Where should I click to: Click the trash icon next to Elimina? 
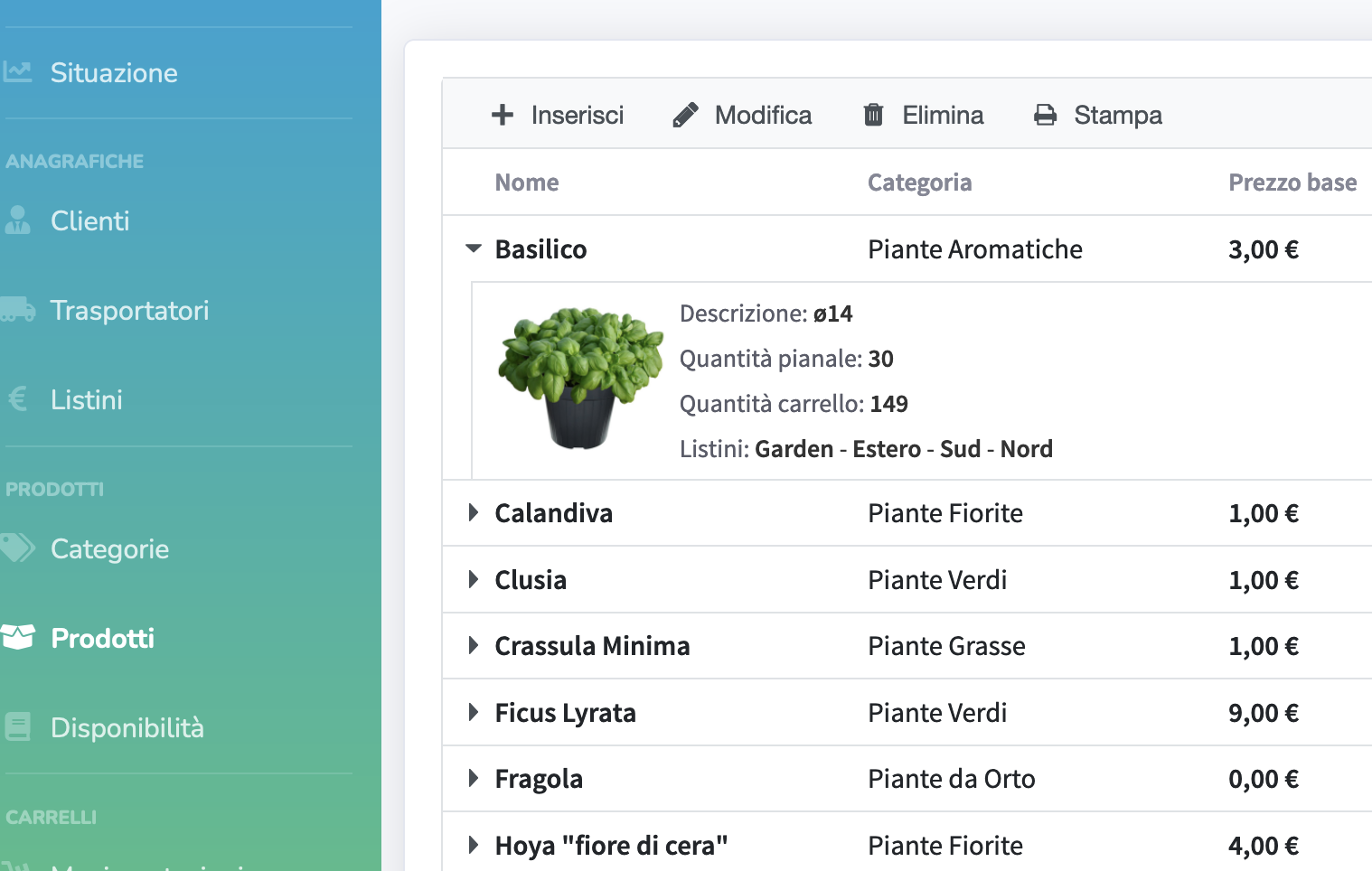872,114
